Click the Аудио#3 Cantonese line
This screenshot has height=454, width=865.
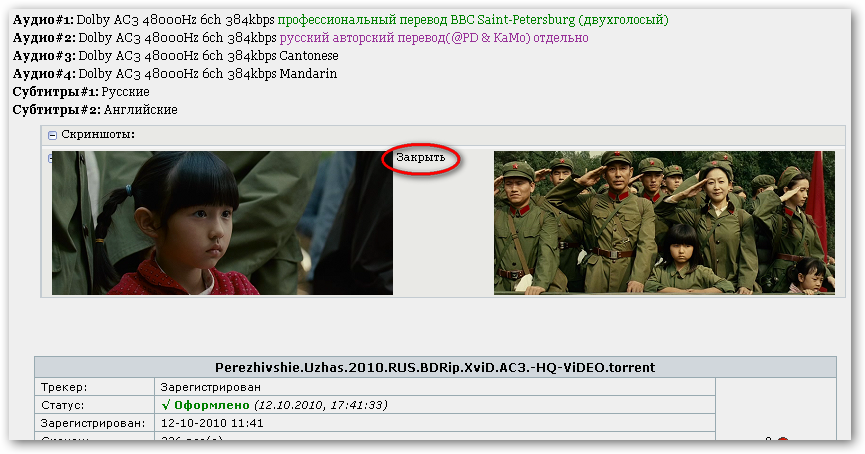(175, 56)
